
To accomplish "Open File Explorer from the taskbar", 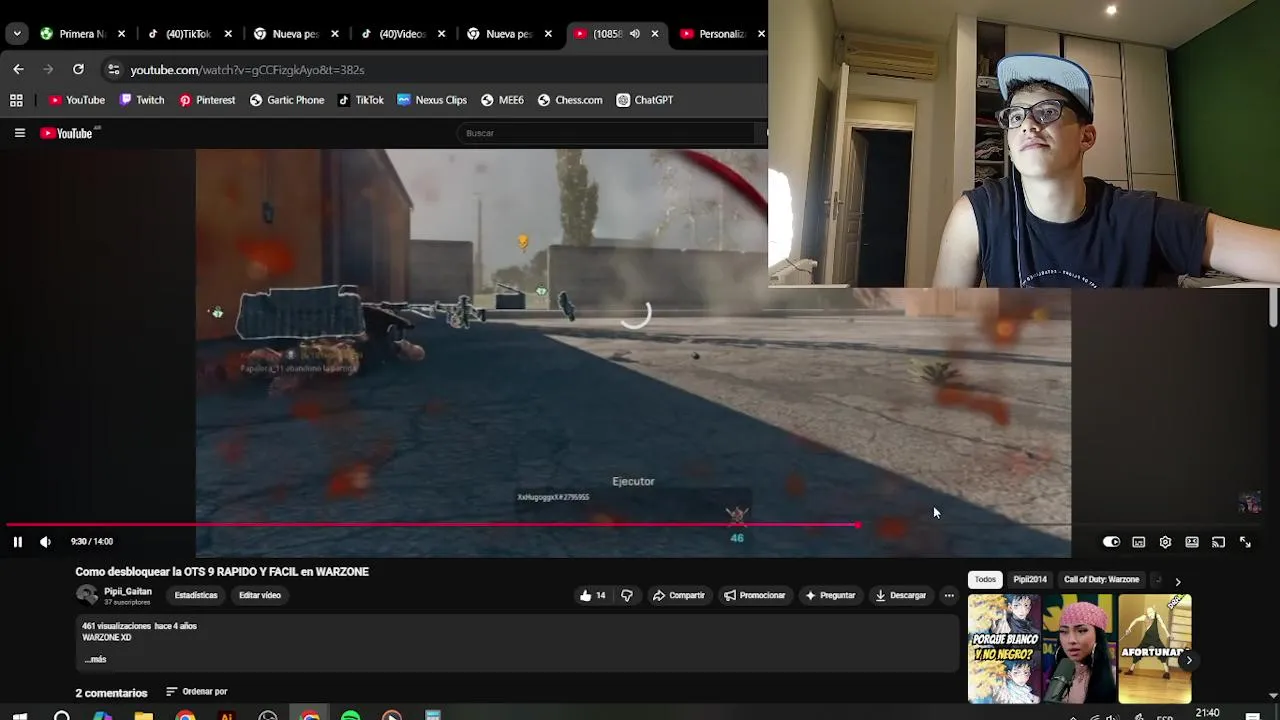I will coord(144,716).
